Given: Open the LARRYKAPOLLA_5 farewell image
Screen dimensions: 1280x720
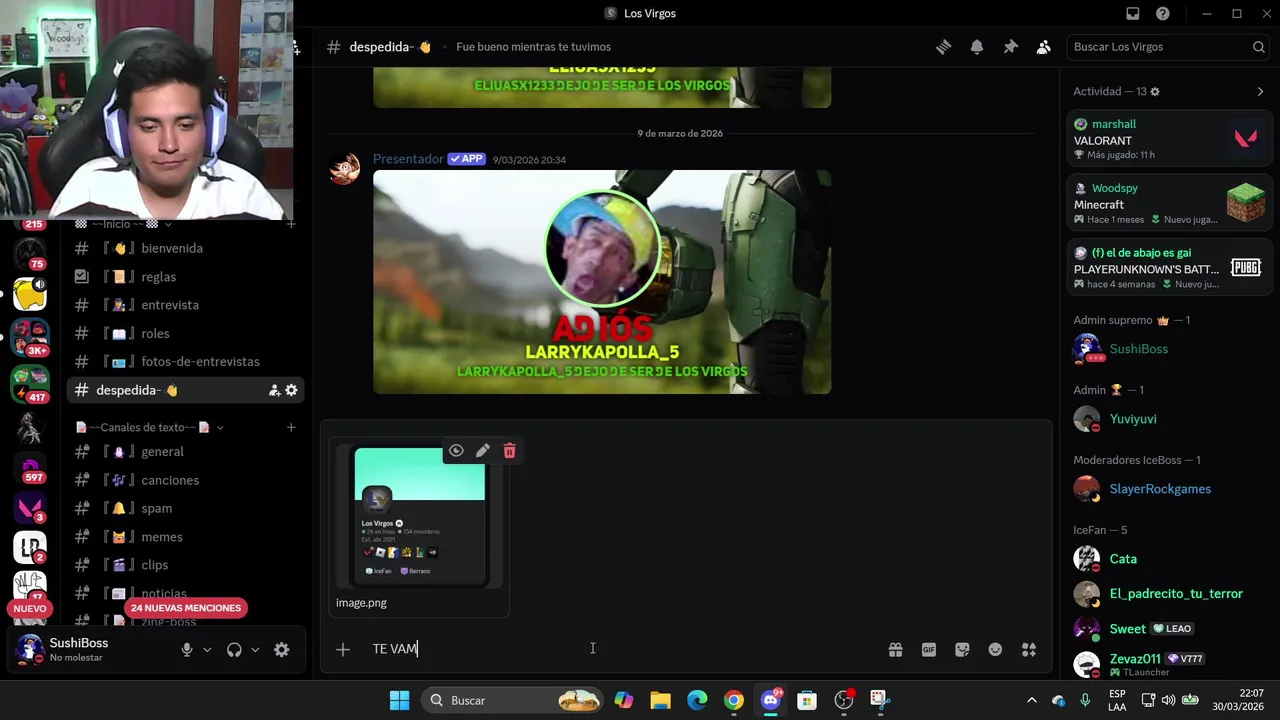Looking at the screenshot, I should pos(602,282).
